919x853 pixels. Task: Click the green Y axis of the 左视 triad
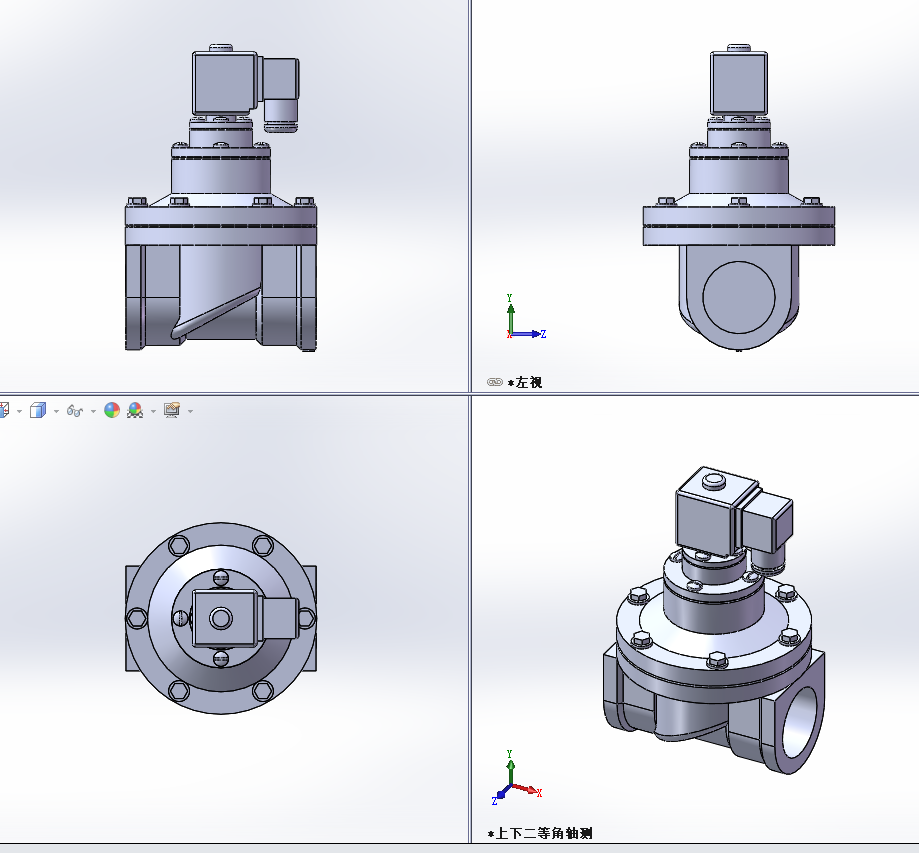point(510,317)
